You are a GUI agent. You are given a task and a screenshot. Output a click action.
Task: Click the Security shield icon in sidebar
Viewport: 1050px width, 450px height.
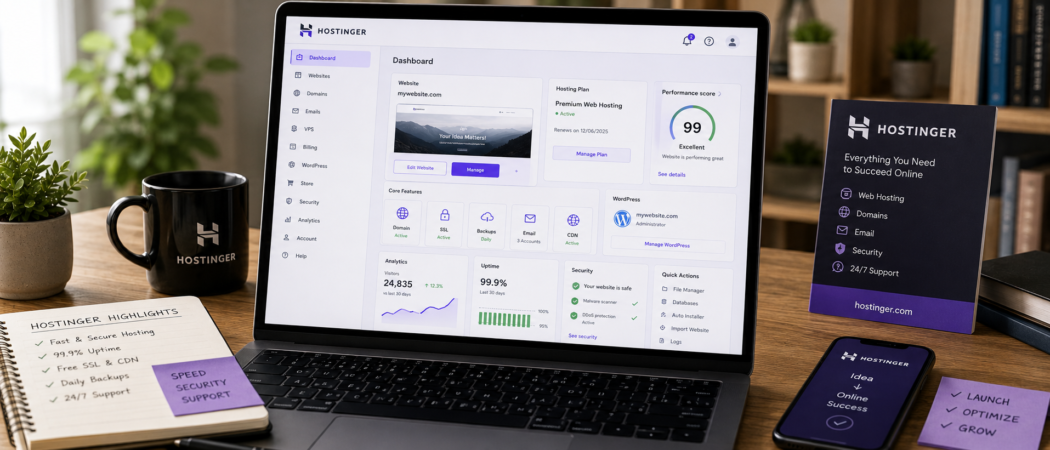click(x=289, y=201)
